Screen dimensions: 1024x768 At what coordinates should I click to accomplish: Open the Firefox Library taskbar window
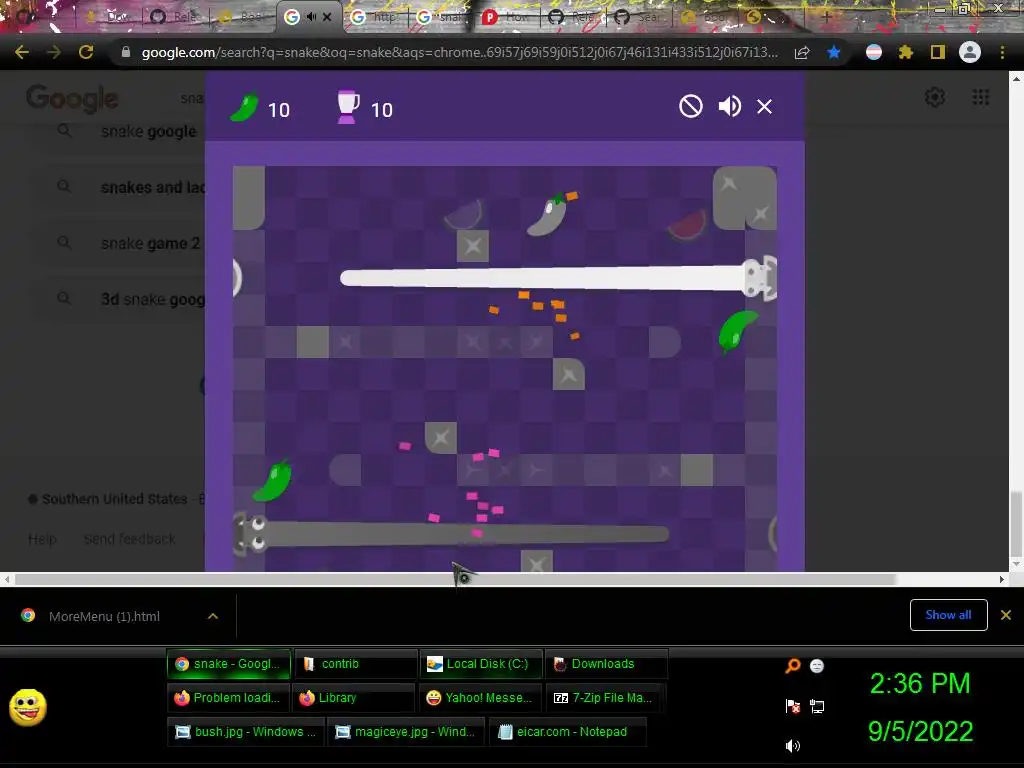point(353,697)
